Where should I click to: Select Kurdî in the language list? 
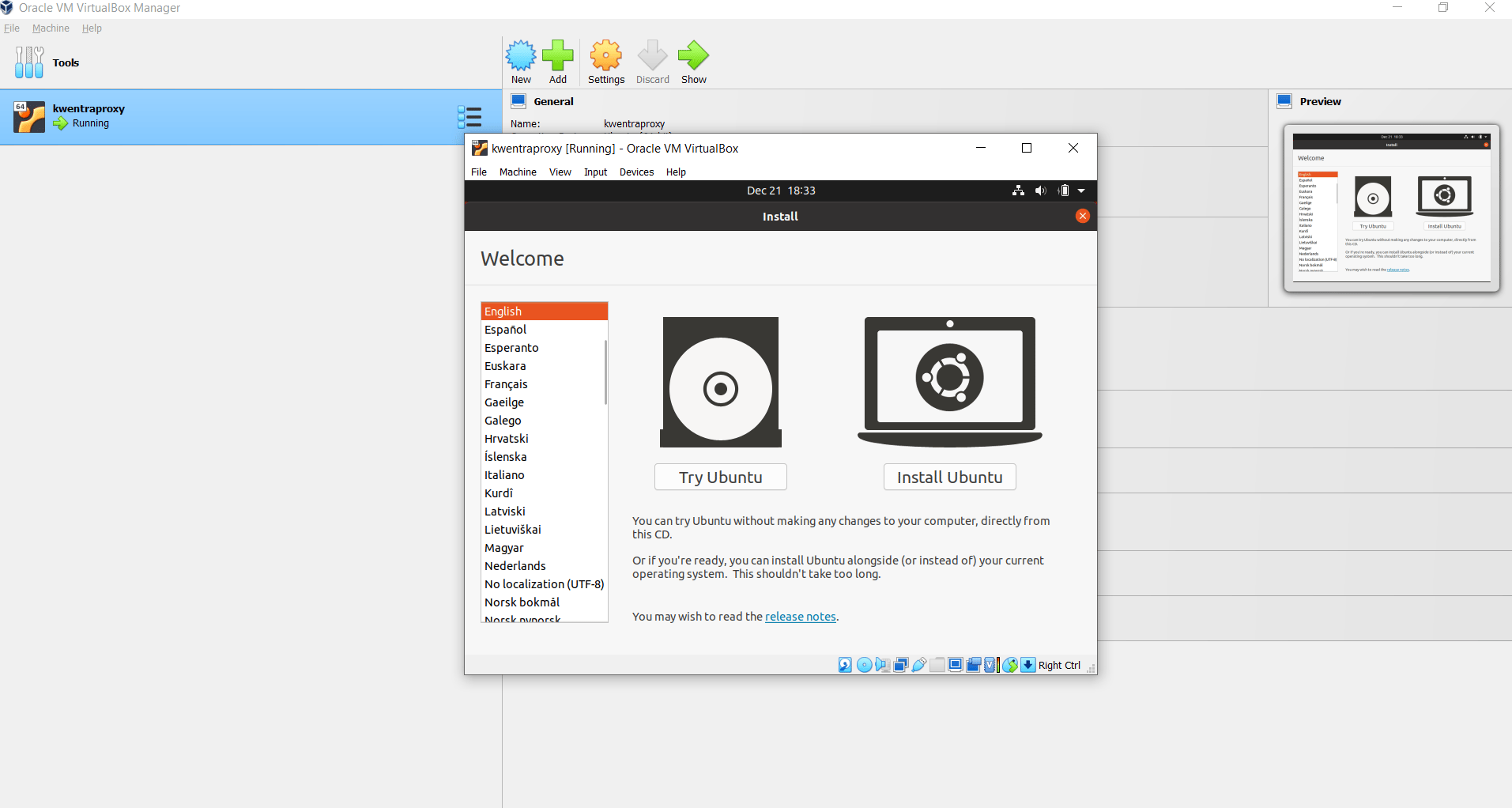click(545, 493)
